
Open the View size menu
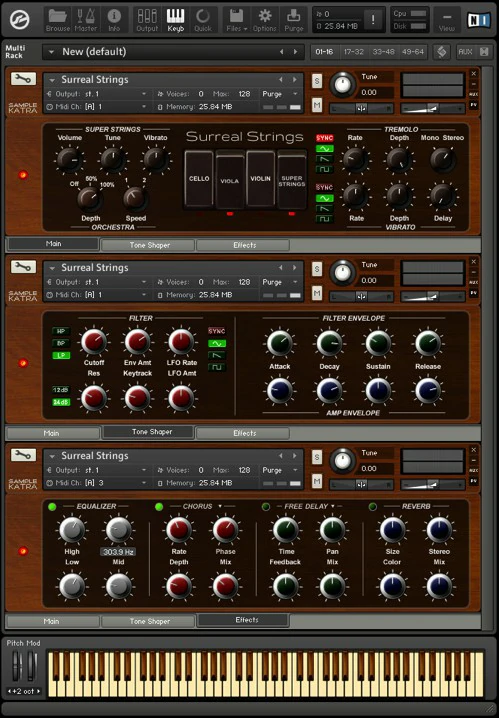447,20
